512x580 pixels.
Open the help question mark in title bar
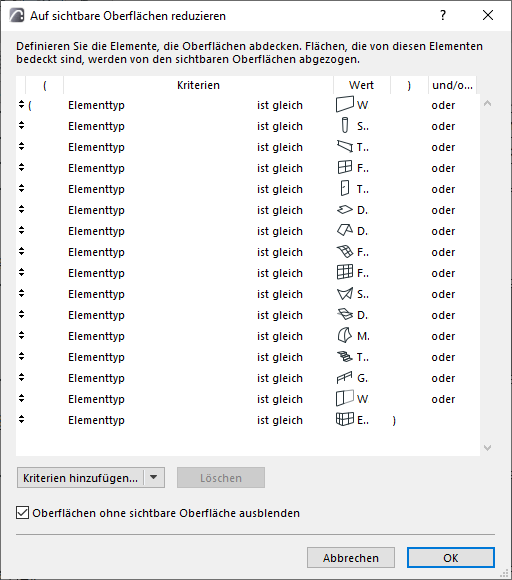[443, 16]
